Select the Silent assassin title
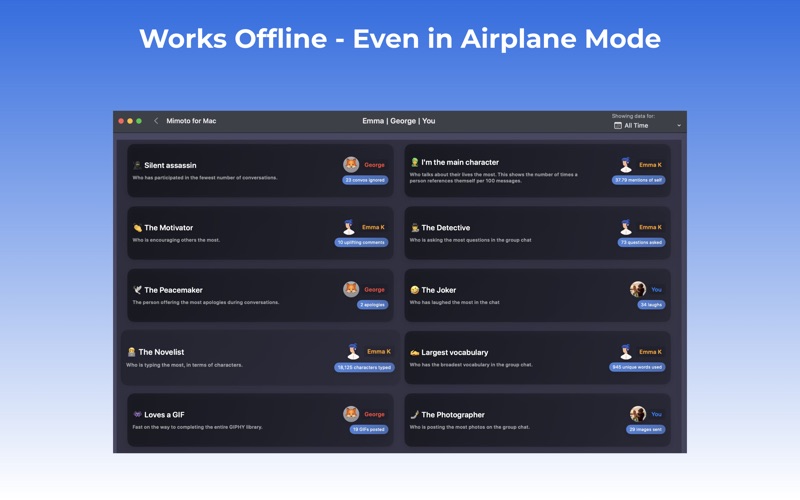800x500 pixels. click(x=170, y=165)
